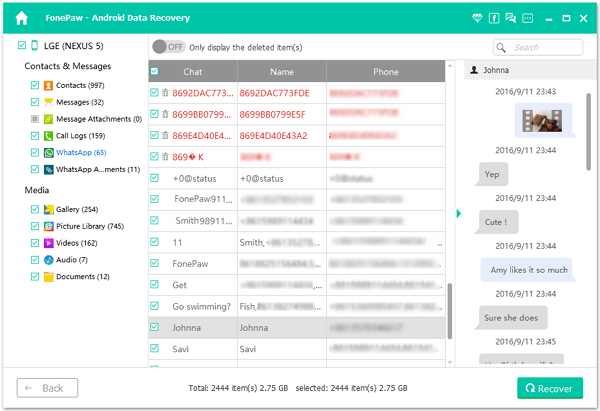Screen dimensions: 600x411
Task: Click trash icon on 8699BB0799 row
Action: coord(165,114)
